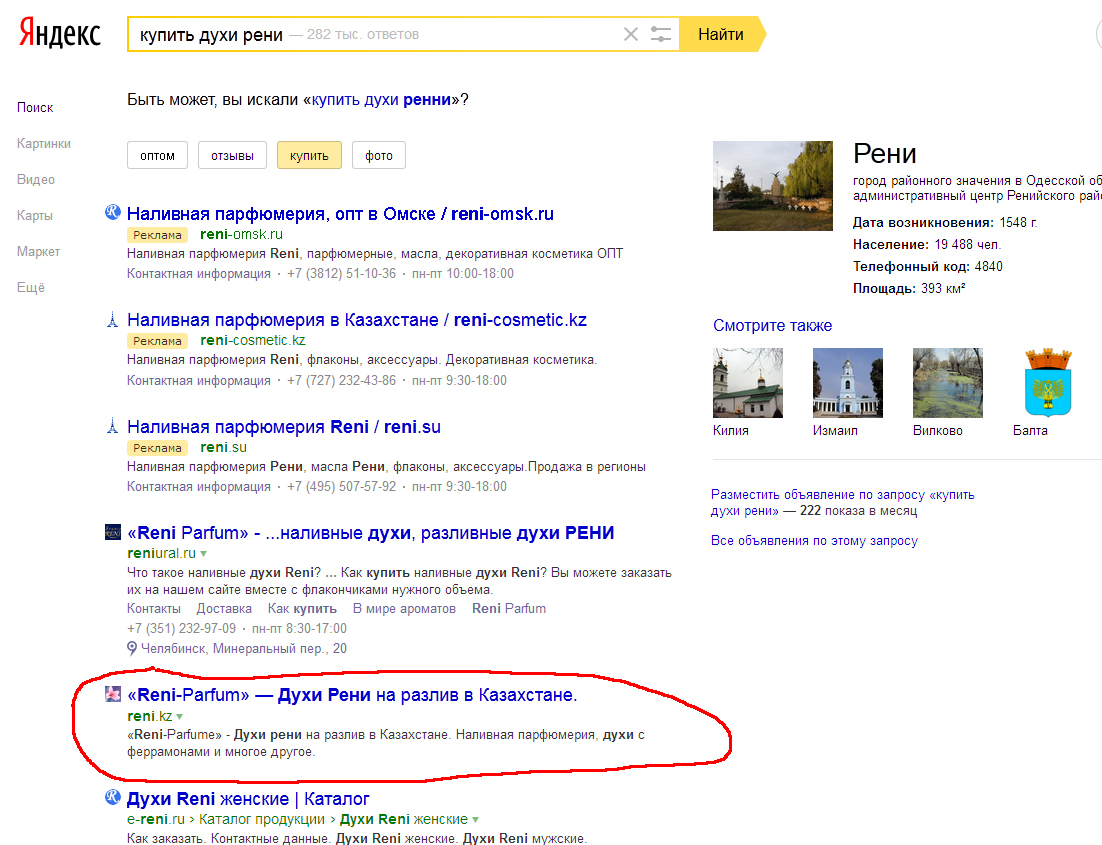Click the Челябинск, Минеральный пер., 20 address
The height and width of the screenshot is (845, 1102).
[244, 648]
